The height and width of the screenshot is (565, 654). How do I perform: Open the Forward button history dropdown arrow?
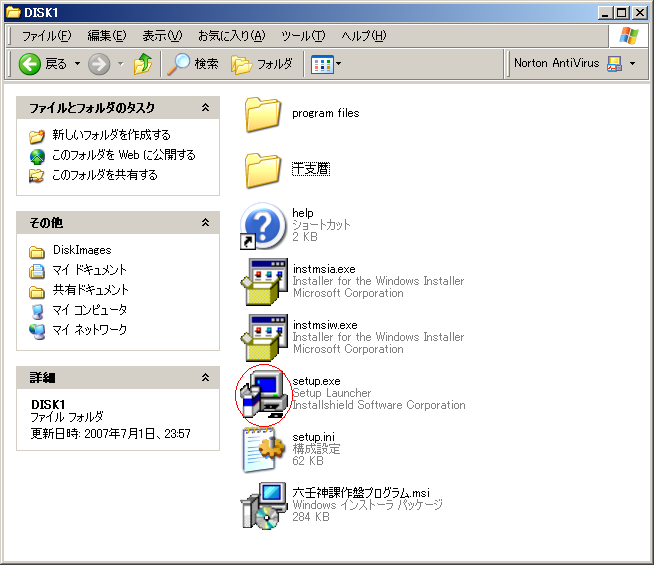(121, 64)
